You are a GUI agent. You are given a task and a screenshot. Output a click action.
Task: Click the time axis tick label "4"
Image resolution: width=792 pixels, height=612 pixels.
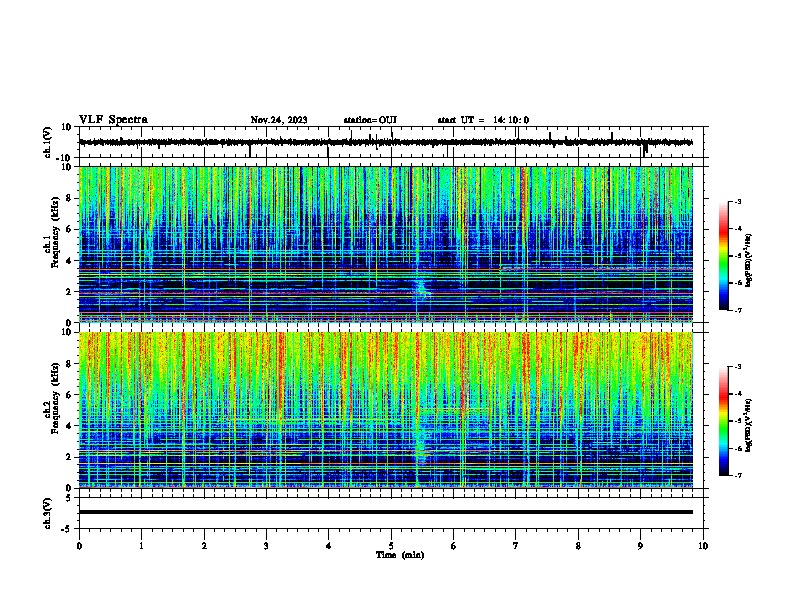click(x=329, y=546)
